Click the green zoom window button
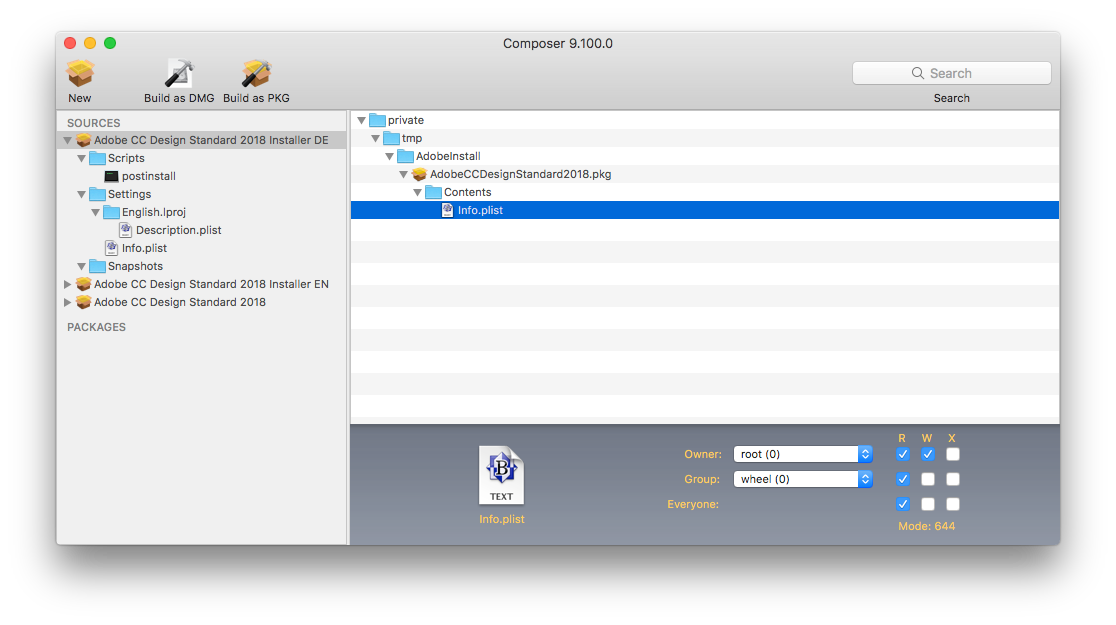 coord(110,43)
